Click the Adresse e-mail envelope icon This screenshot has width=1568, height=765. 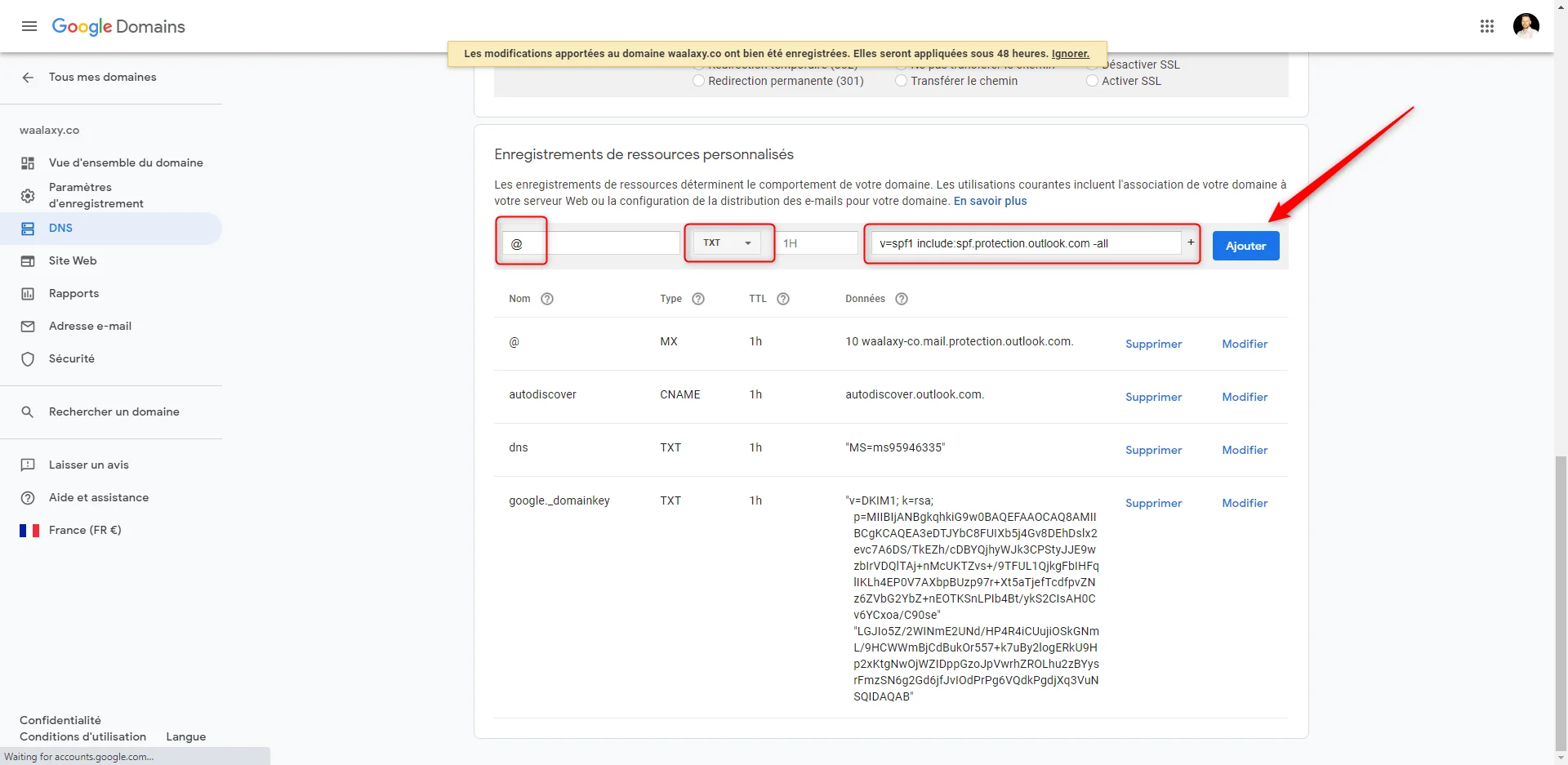click(x=28, y=327)
